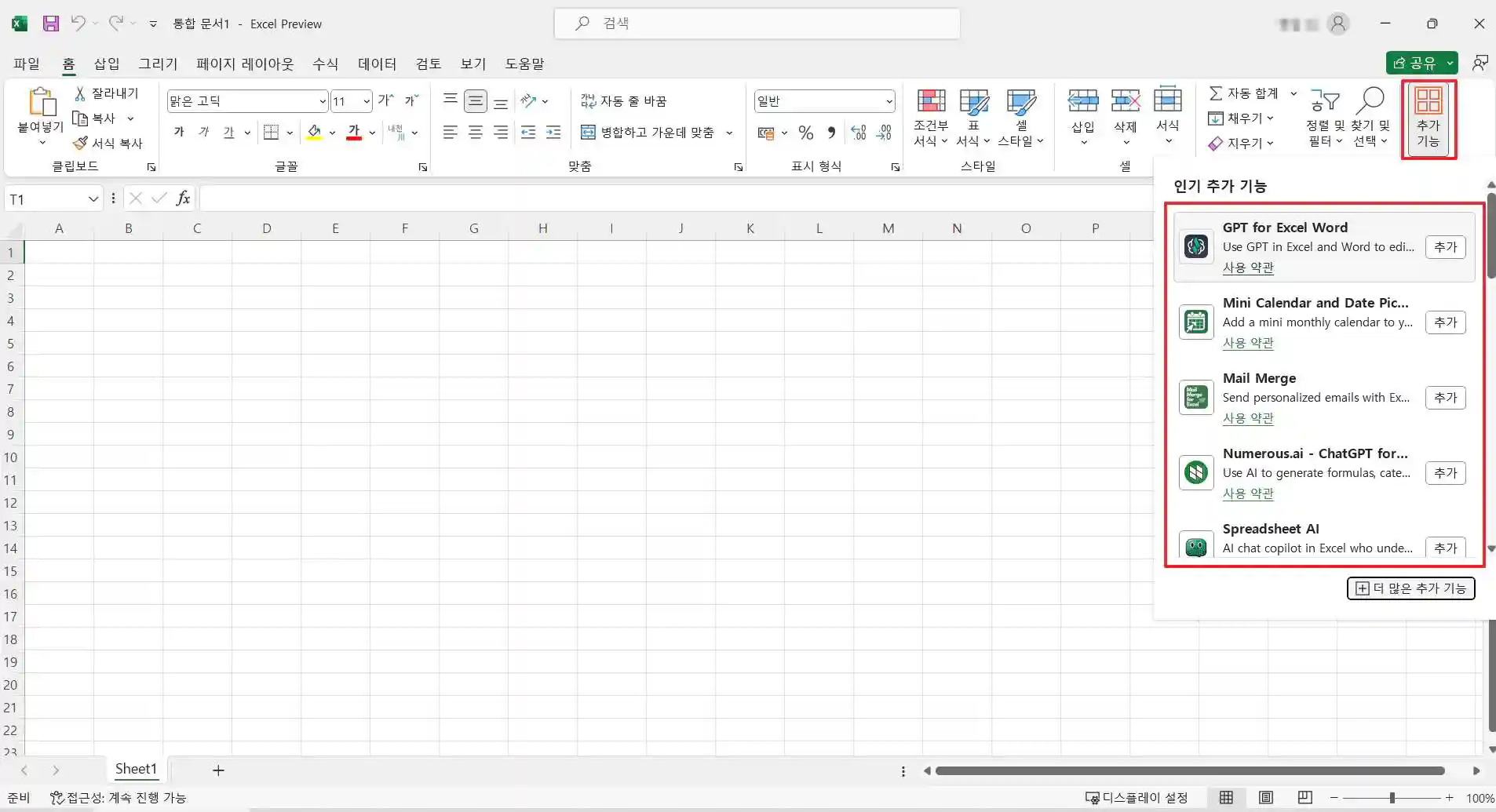
Task: Toggle italic (가) formatting
Action: (x=204, y=133)
